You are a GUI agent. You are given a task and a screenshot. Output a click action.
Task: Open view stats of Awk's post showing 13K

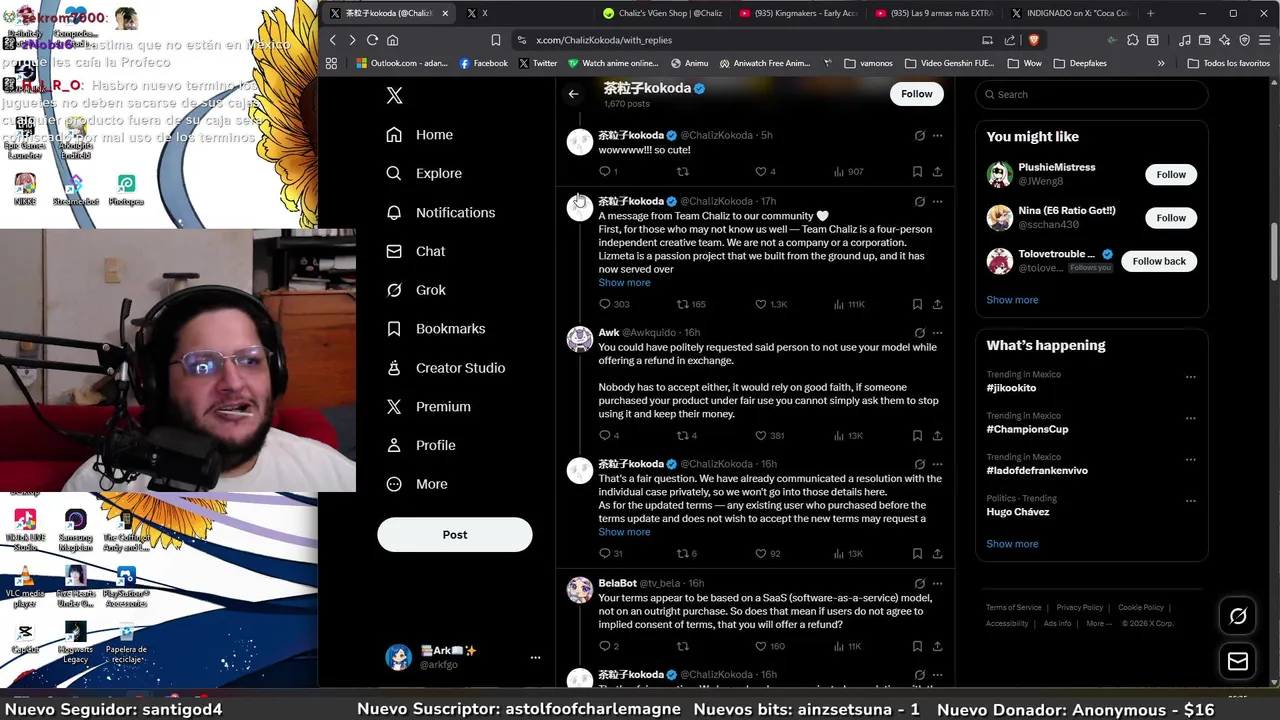(x=848, y=436)
